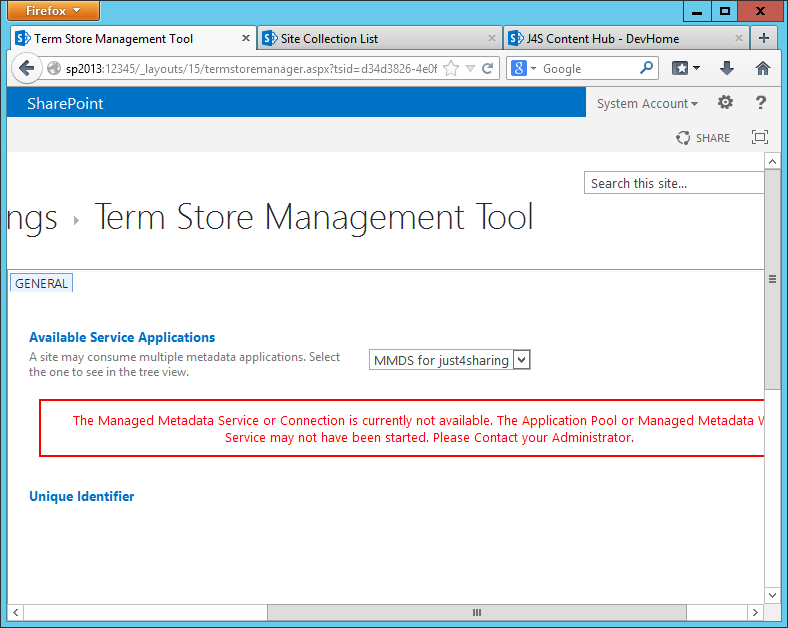Close the Site Collection List tab

point(491,38)
